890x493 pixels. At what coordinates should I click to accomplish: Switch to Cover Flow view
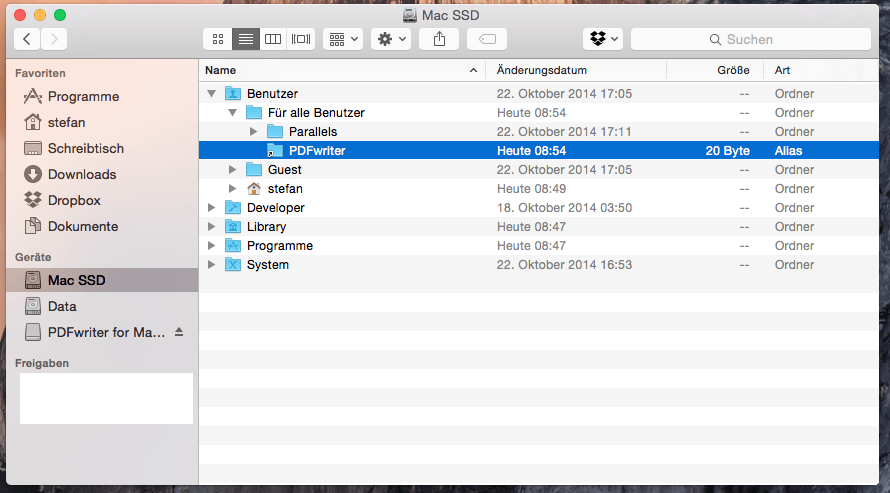click(x=301, y=39)
